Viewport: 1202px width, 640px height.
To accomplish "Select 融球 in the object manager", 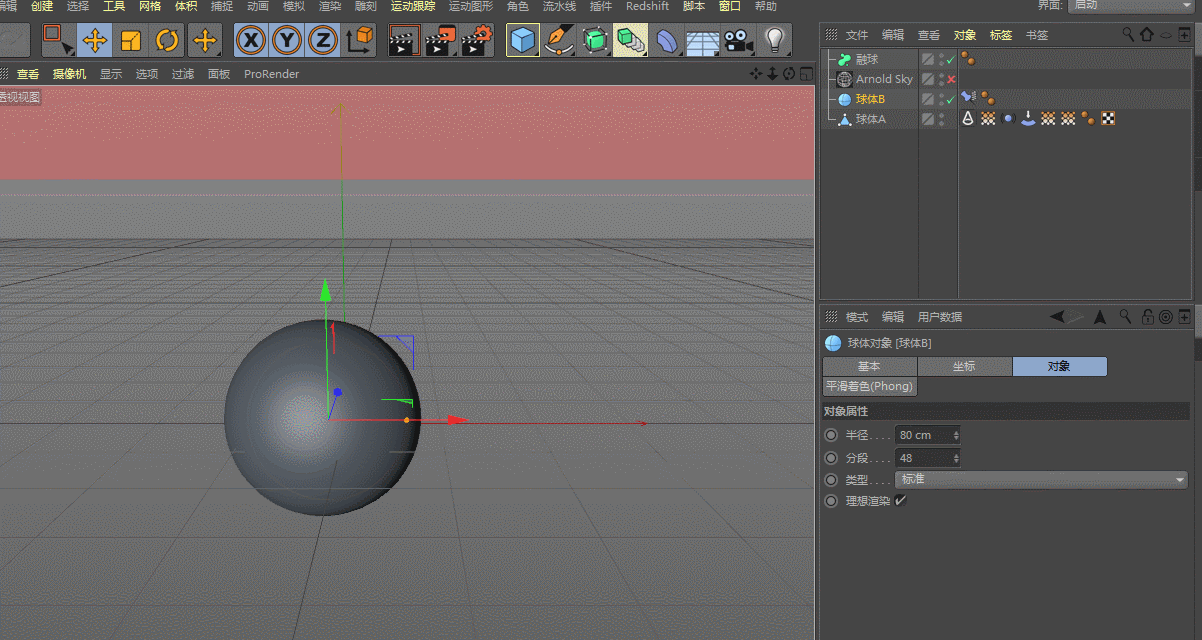I will pyautogui.click(x=867, y=60).
